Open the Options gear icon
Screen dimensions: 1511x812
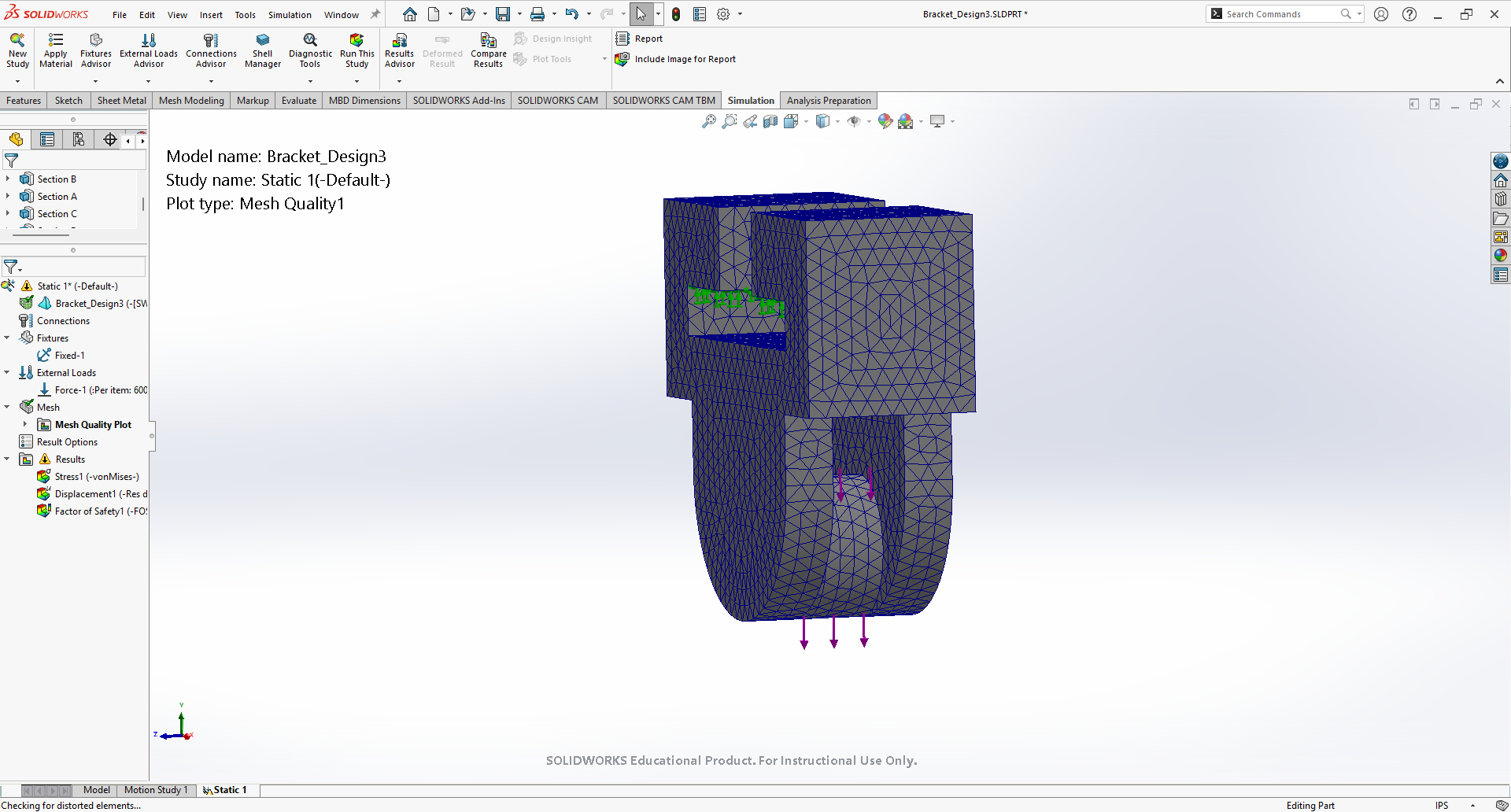(x=723, y=14)
